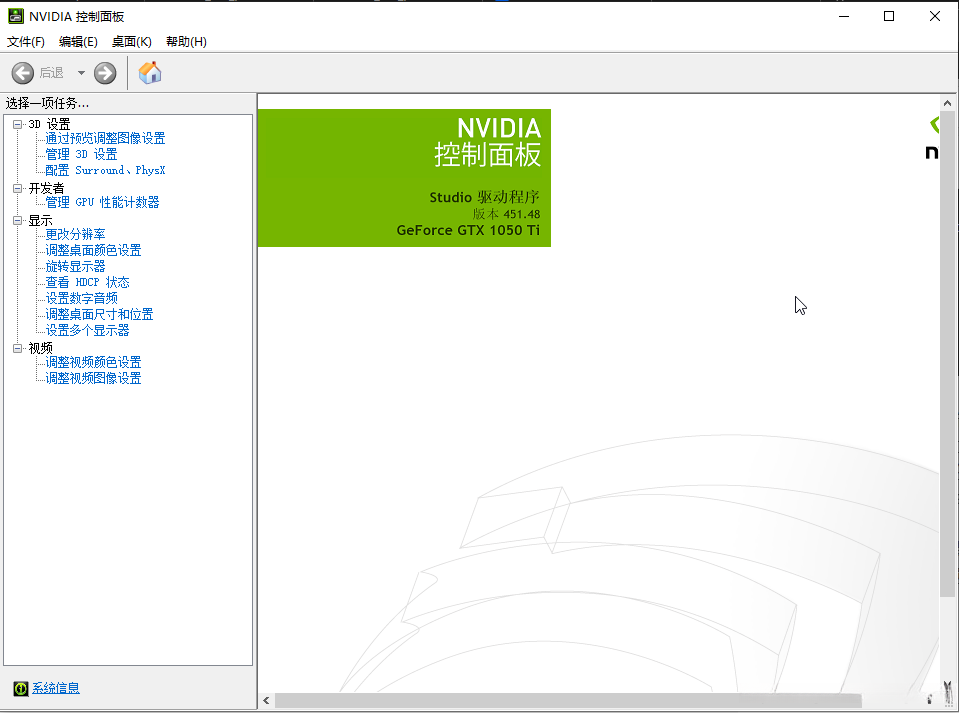The height and width of the screenshot is (713, 959).
Task: Collapse the 视频 tree node
Action: click(18, 349)
